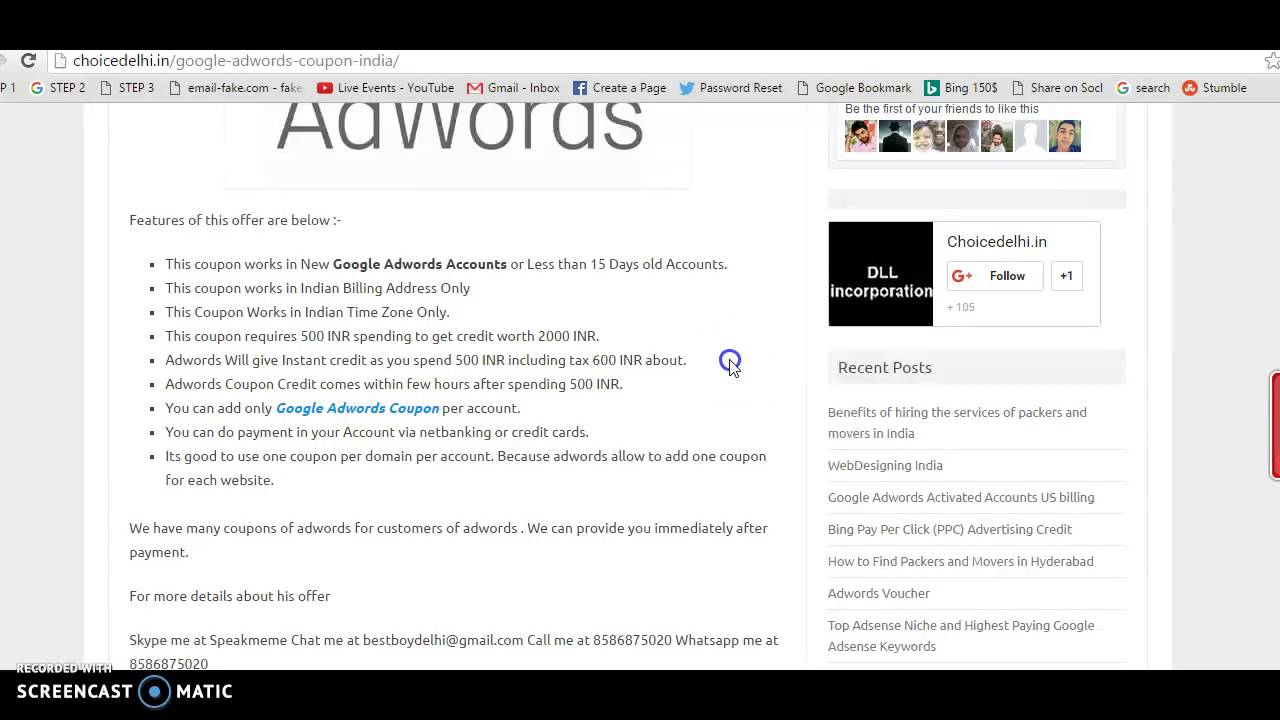Open the Adwords Voucher post
Image resolution: width=1280 pixels, height=720 pixels.
click(878, 593)
